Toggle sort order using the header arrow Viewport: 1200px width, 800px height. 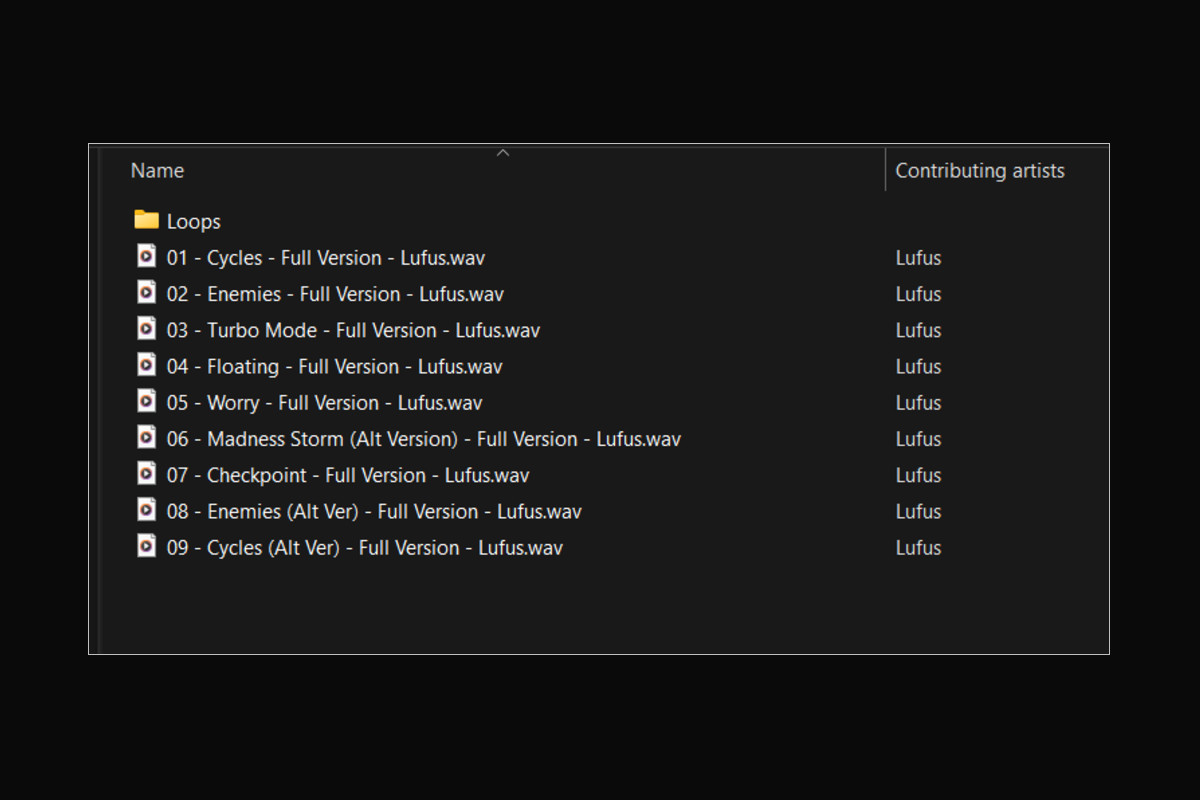click(503, 153)
